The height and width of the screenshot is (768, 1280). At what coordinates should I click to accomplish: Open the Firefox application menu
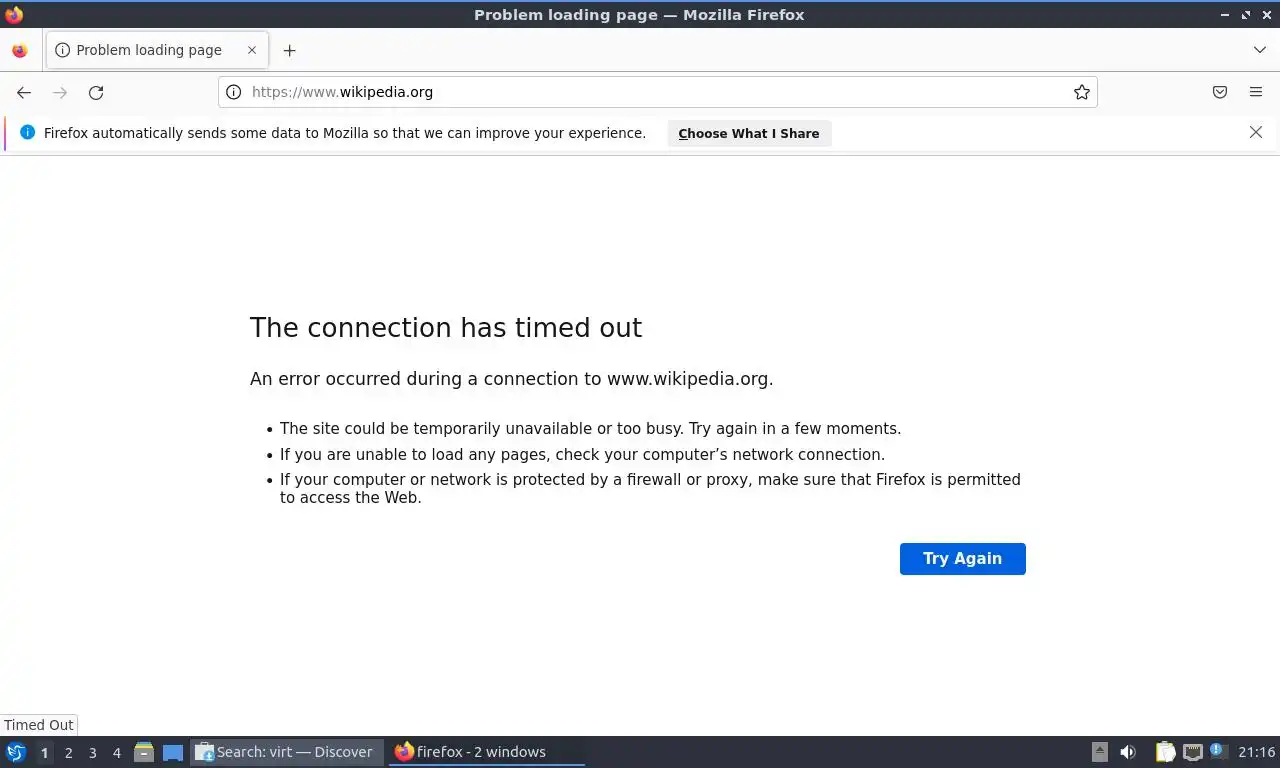(x=1256, y=92)
